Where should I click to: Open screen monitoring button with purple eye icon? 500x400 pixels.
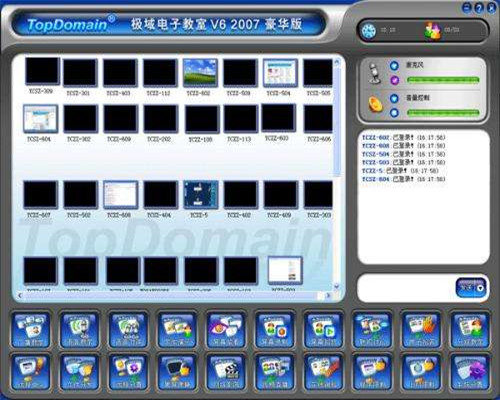point(226,330)
